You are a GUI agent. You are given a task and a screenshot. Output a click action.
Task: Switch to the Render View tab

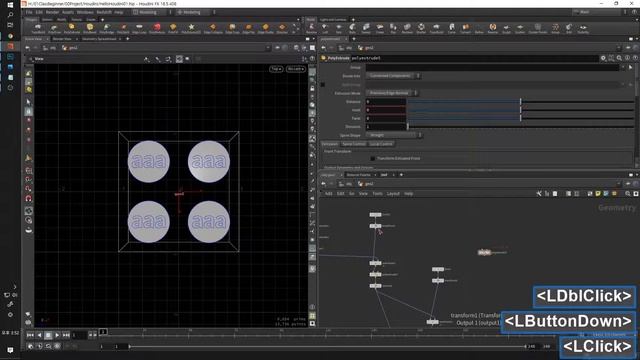click(x=62, y=39)
